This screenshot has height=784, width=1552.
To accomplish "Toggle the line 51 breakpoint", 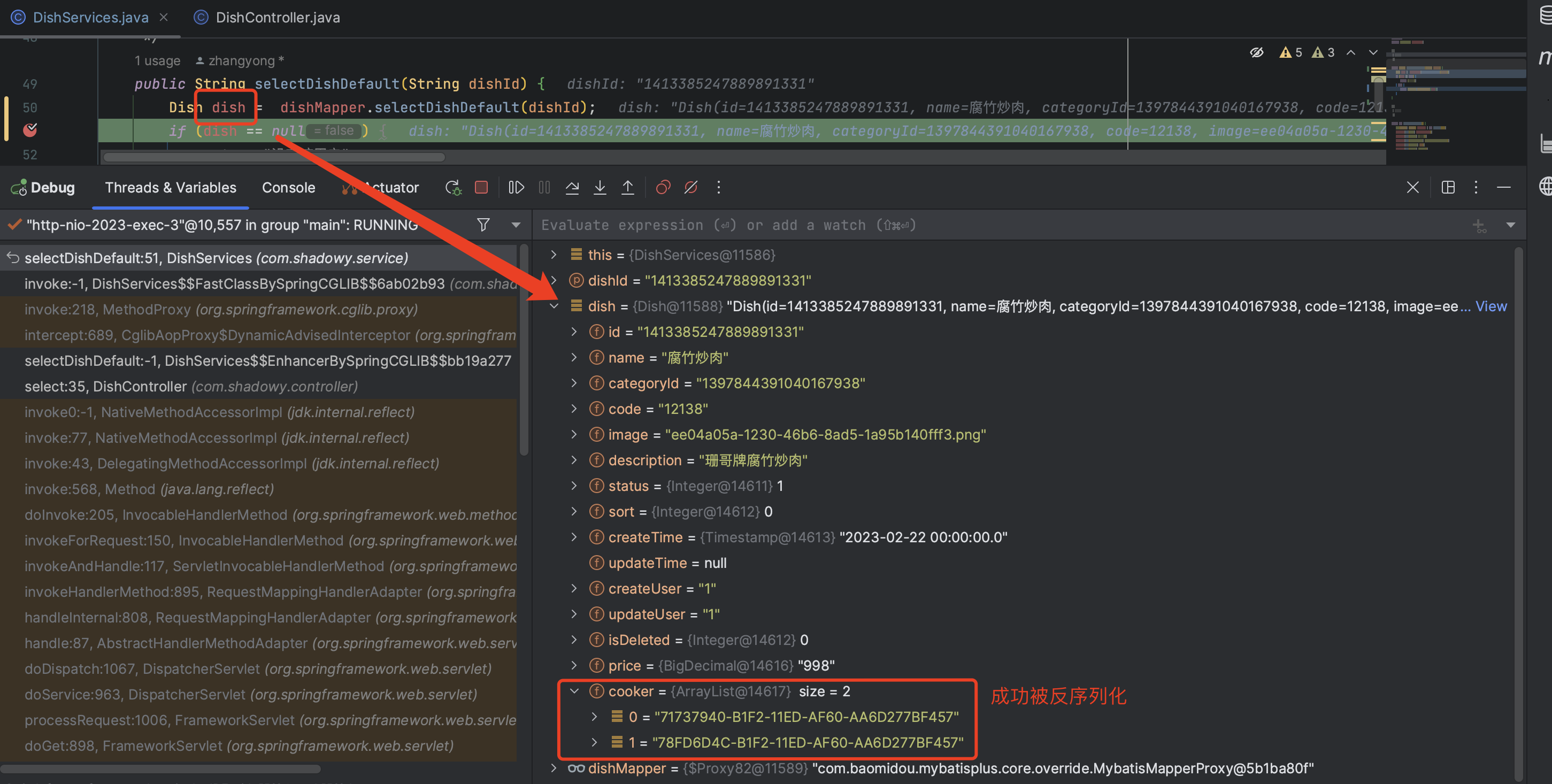I will [x=29, y=130].
